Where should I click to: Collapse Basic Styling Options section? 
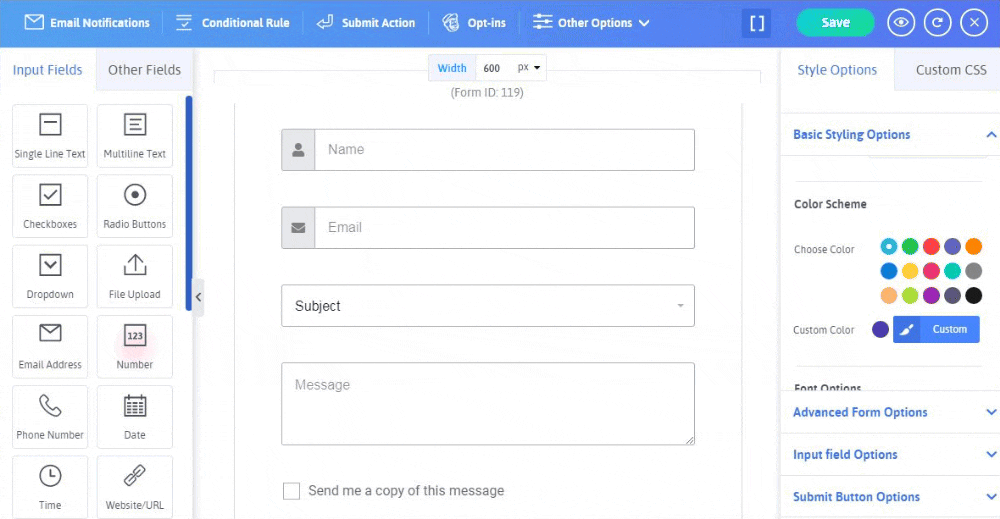pyautogui.click(x=890, y=135)
